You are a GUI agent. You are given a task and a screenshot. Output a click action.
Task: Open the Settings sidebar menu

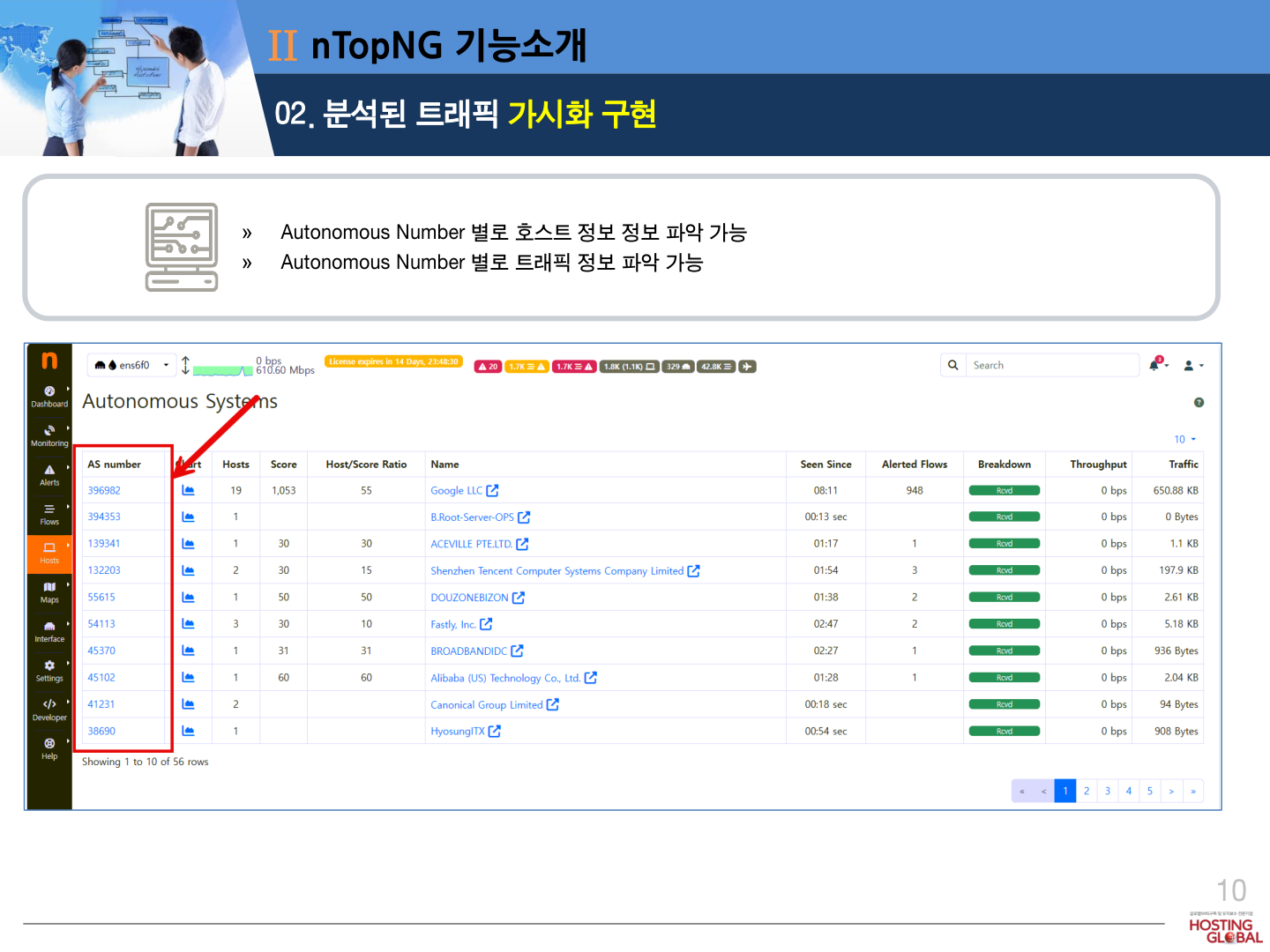(49, 671)
